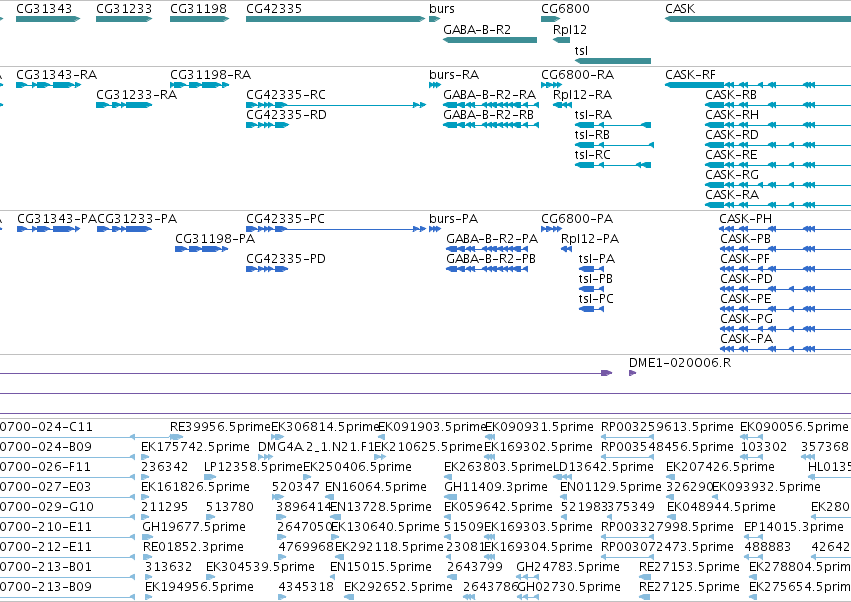Click the CASK gene label

pyautogui.click(x=680, y=9)
